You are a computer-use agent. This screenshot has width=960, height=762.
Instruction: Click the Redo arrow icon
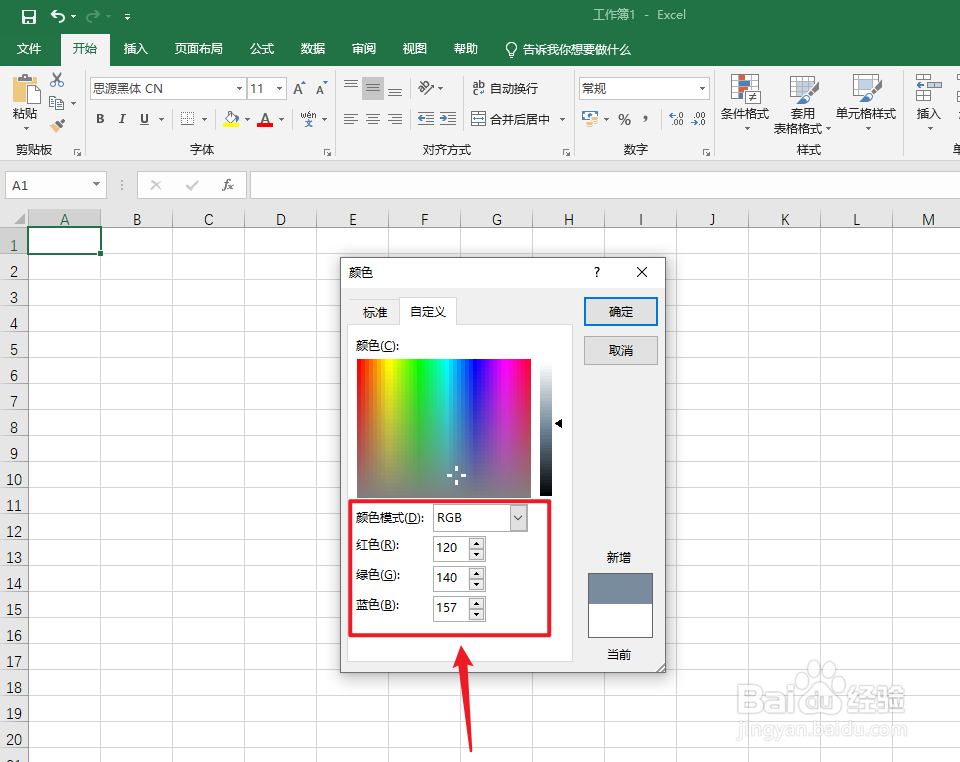tap(93, 17)
